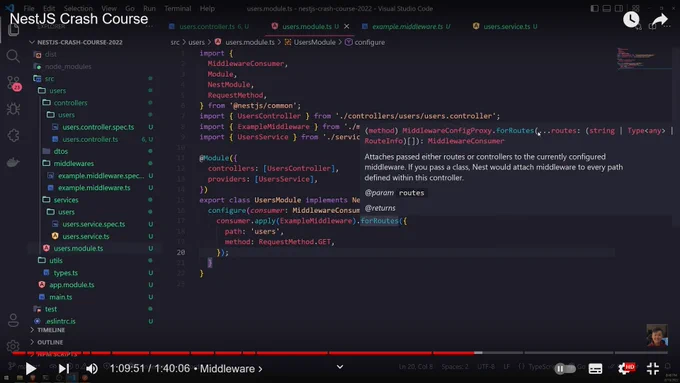
Task: Collapse the controllers folder
Action: (70, 103)
